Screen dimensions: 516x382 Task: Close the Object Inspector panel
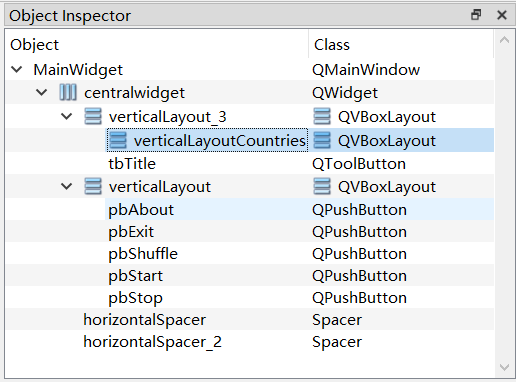[502, 15]
